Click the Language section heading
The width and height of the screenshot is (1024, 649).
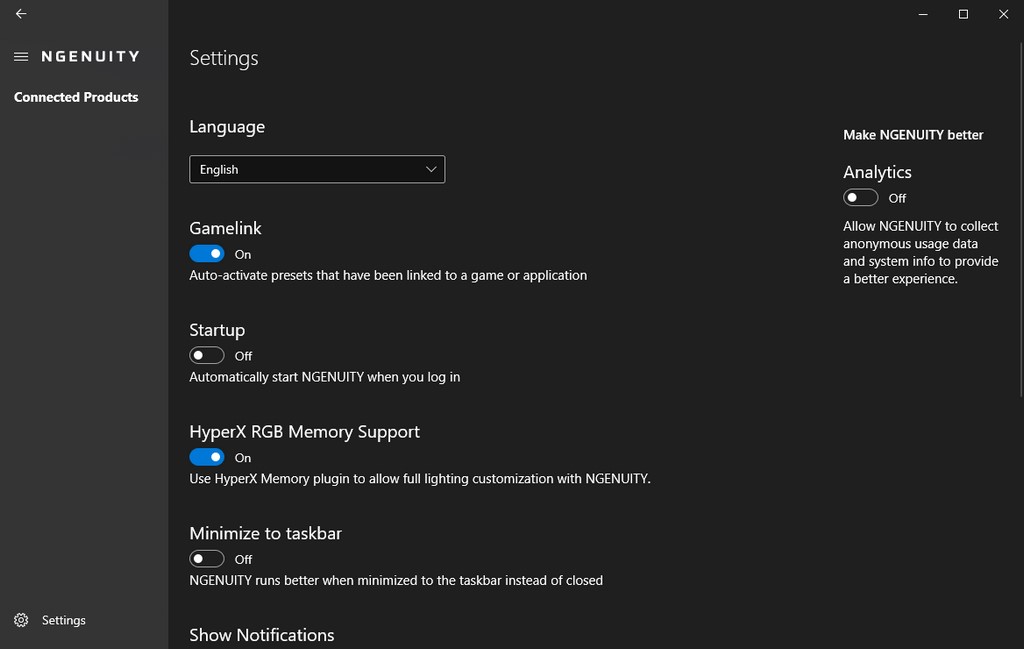(x=227, y=127)
